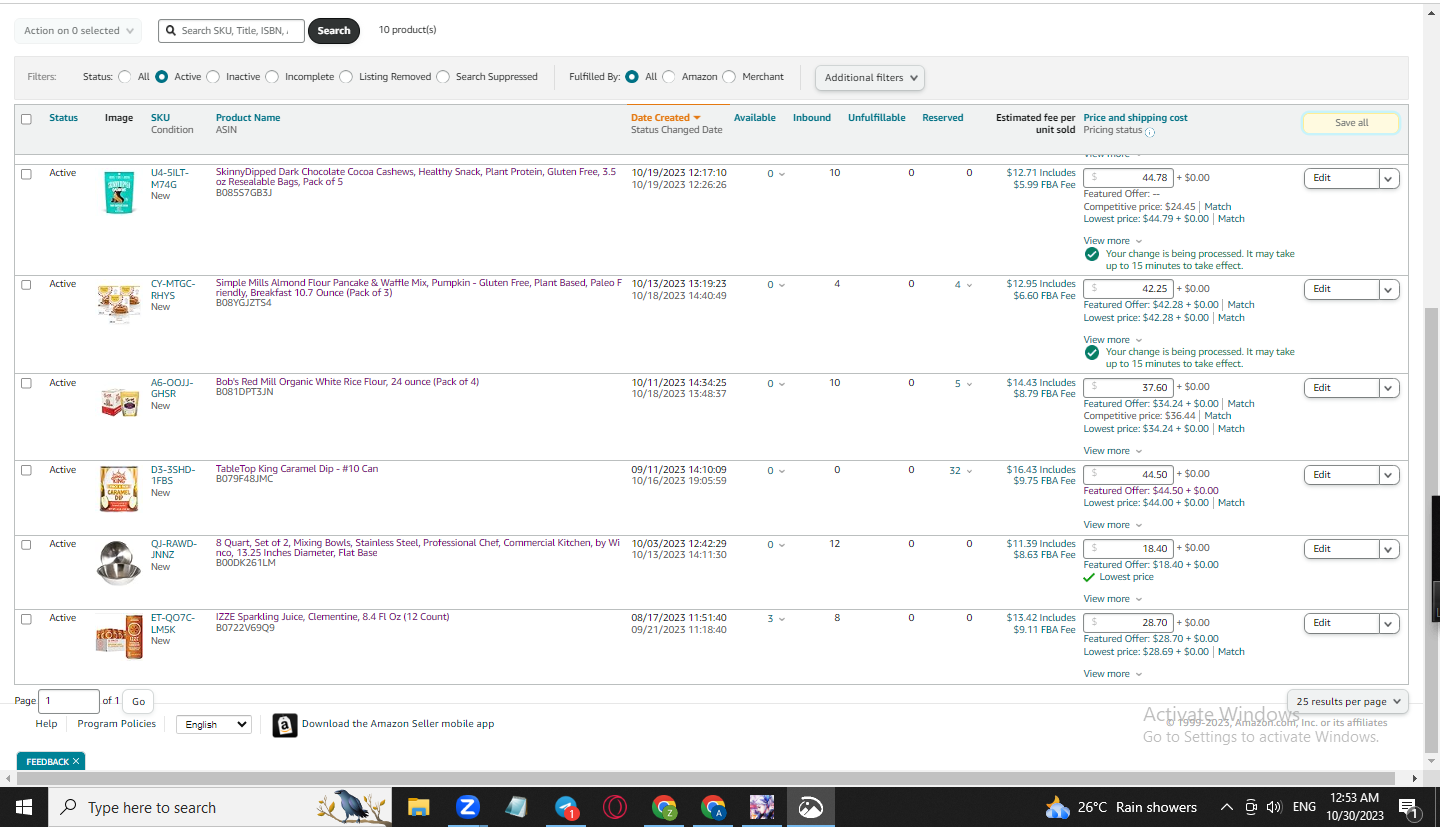Click the volume icon in the system tray
1440x827 pixels.
[1274, 807]
